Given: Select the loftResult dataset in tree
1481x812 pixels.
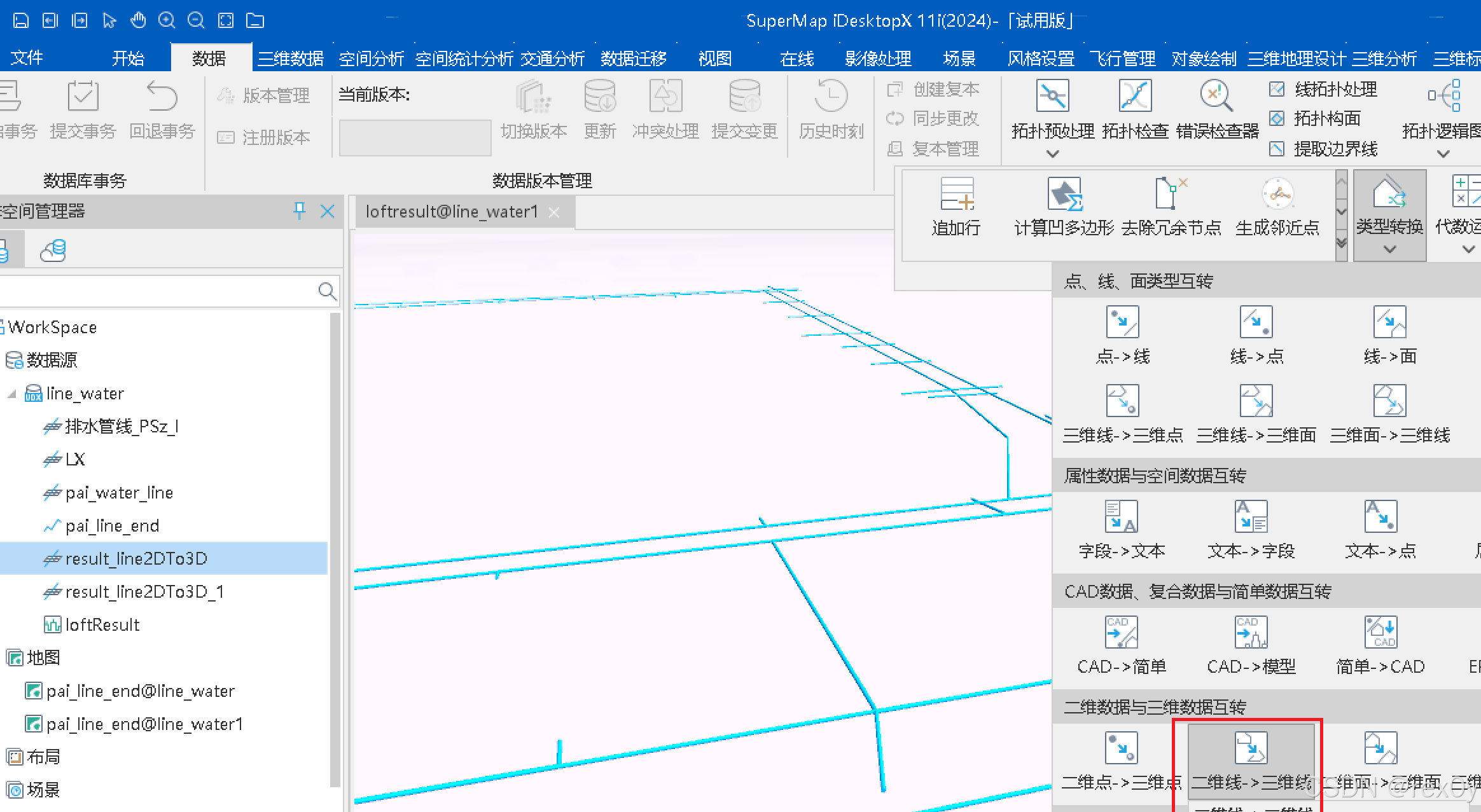Looking at the screenshot, I should [102, 625].
